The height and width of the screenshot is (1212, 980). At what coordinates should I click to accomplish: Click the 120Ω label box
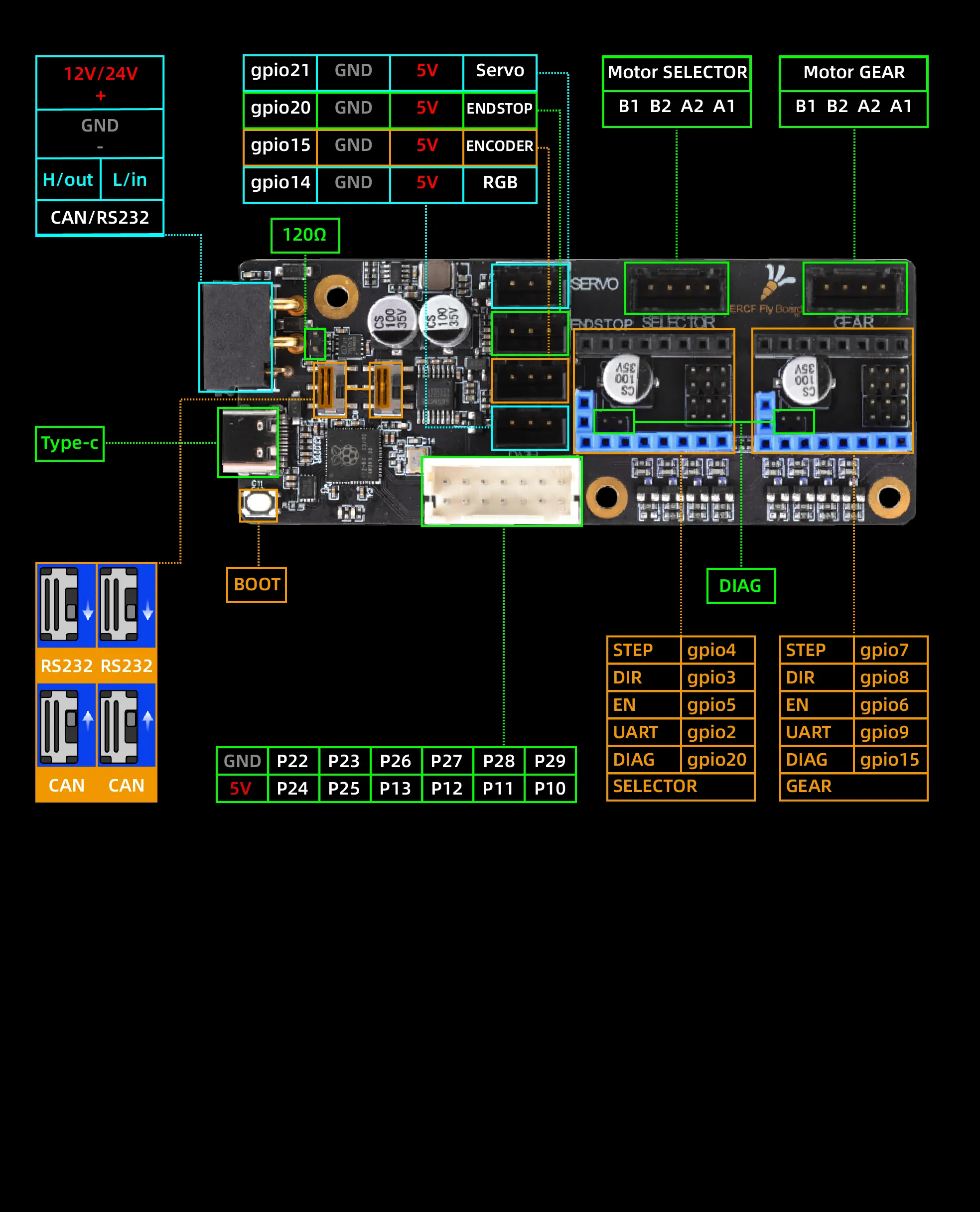[305, 236]
